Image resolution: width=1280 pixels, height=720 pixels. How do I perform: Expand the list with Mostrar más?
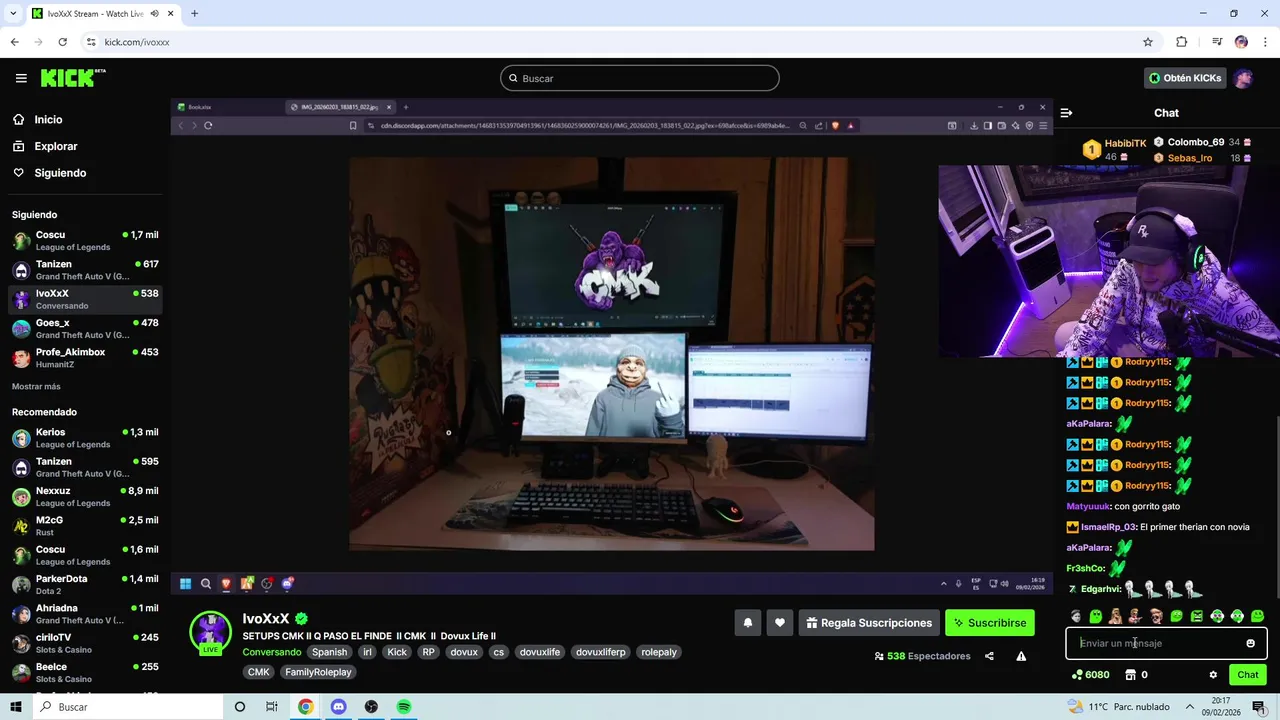point(36,386)
